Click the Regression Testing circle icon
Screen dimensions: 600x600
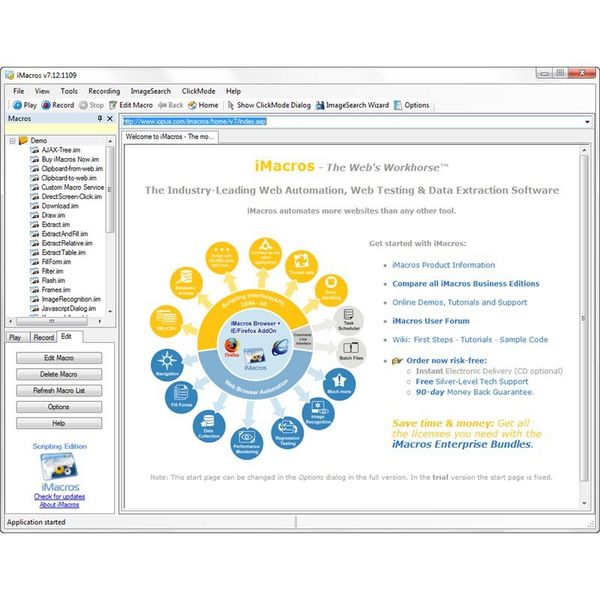pos(287,433)
